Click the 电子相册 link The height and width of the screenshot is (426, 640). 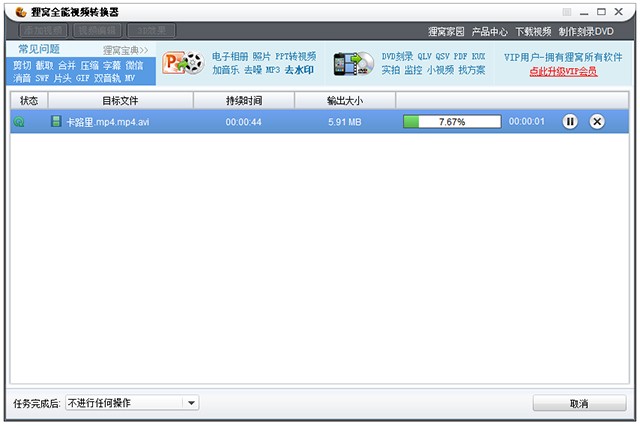230,56
